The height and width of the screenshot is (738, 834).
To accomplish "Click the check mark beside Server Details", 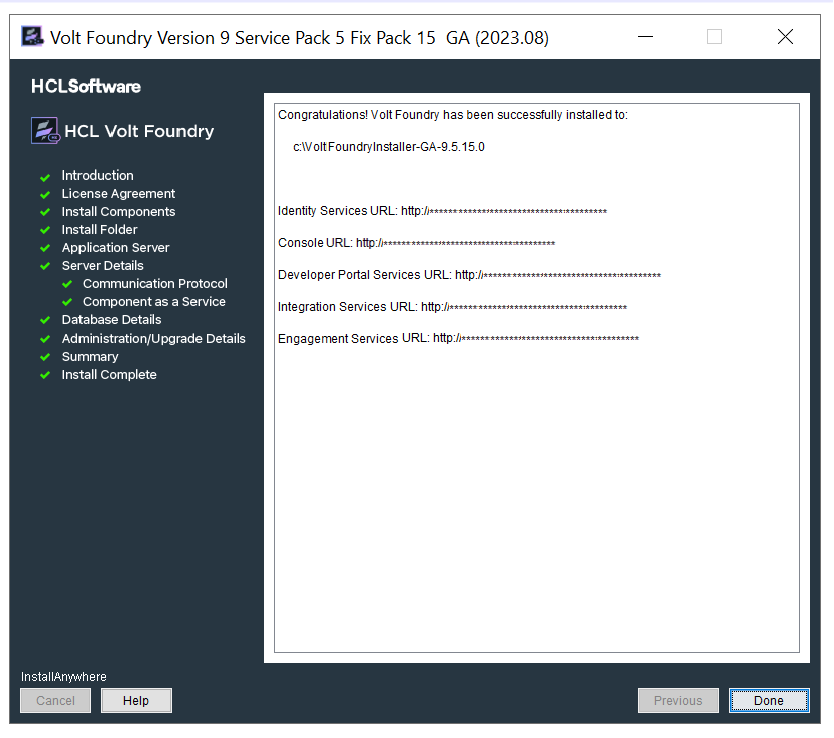I will pos(45,266).
